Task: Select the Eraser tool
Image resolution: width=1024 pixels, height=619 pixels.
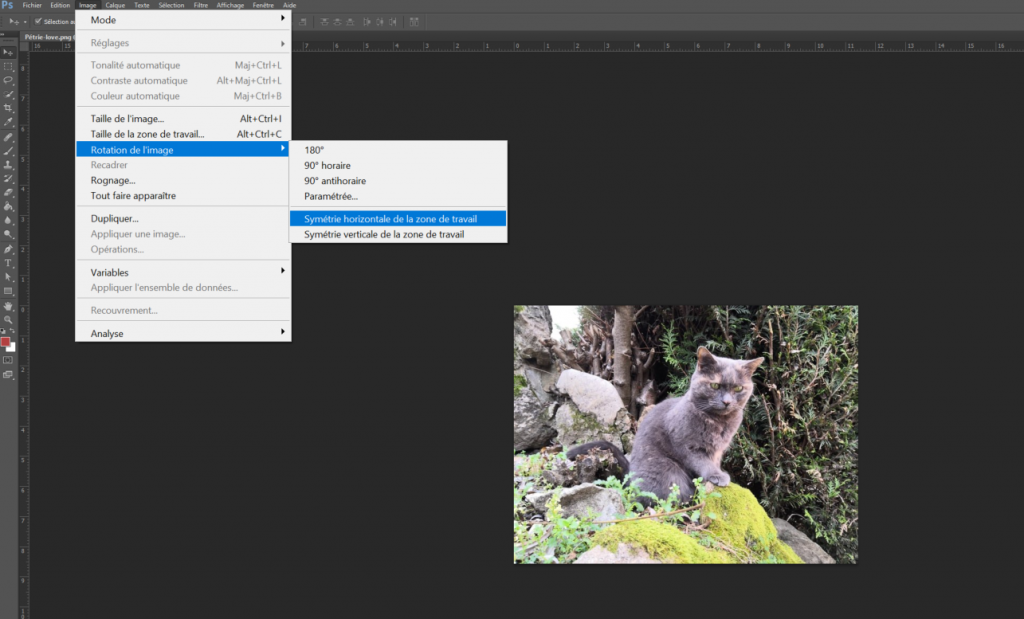Action: 8,193
